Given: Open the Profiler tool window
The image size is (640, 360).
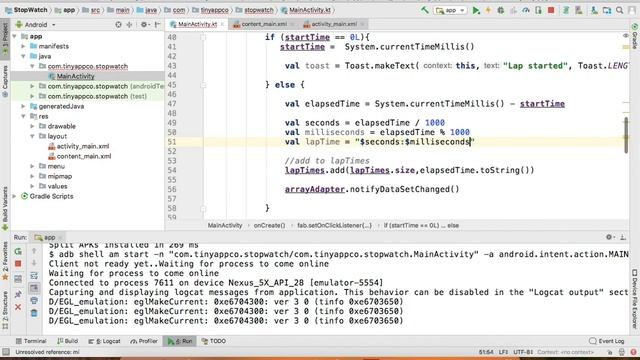Looking at the screenshot, I should tap(144, 341).
